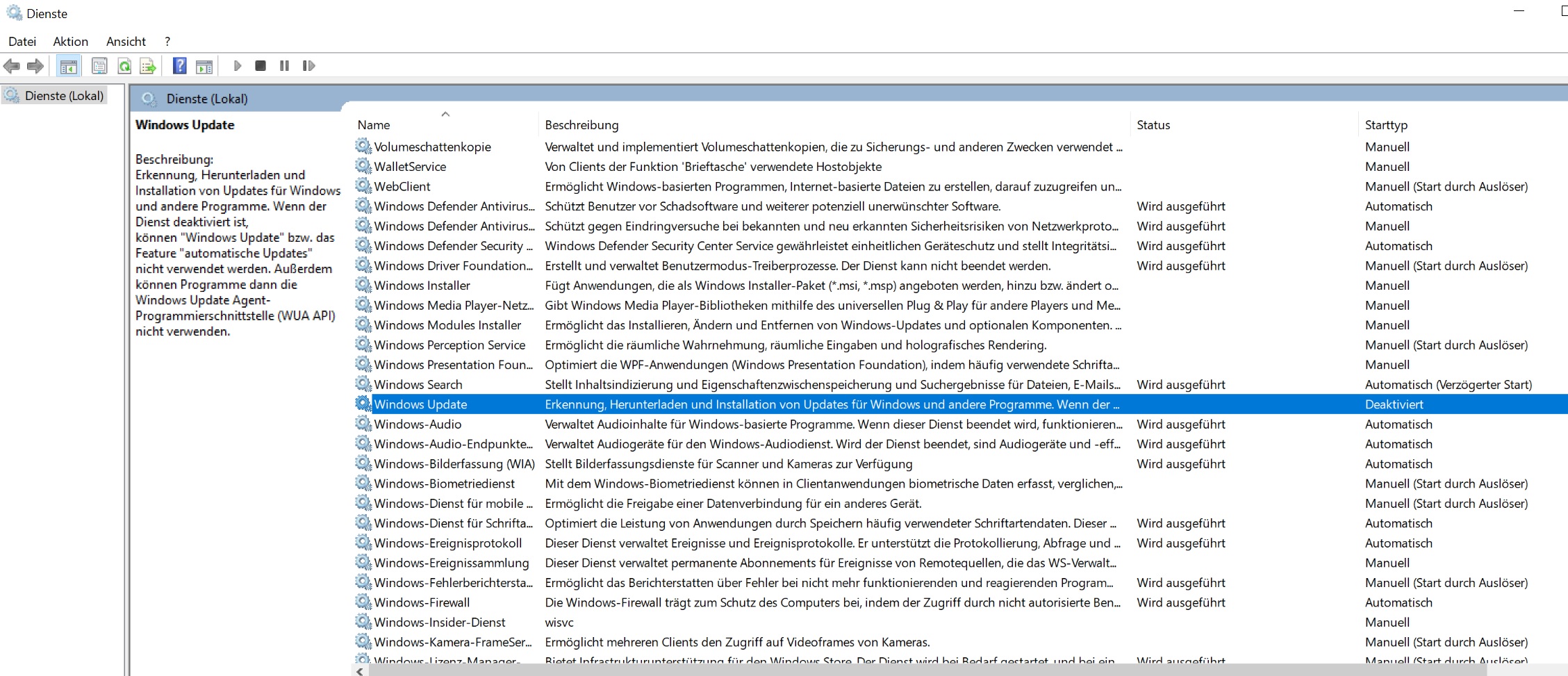Click the Deaktiviert start type of Windows Update
This screenshot has height=676, width=1568.
point(1394,404)
